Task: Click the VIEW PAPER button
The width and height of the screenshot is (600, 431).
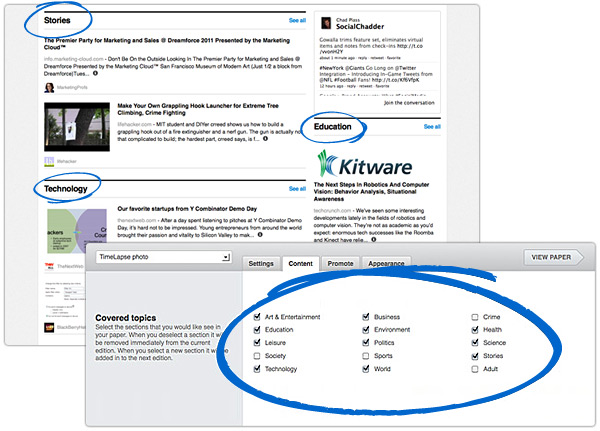Action: coord(552,257)
